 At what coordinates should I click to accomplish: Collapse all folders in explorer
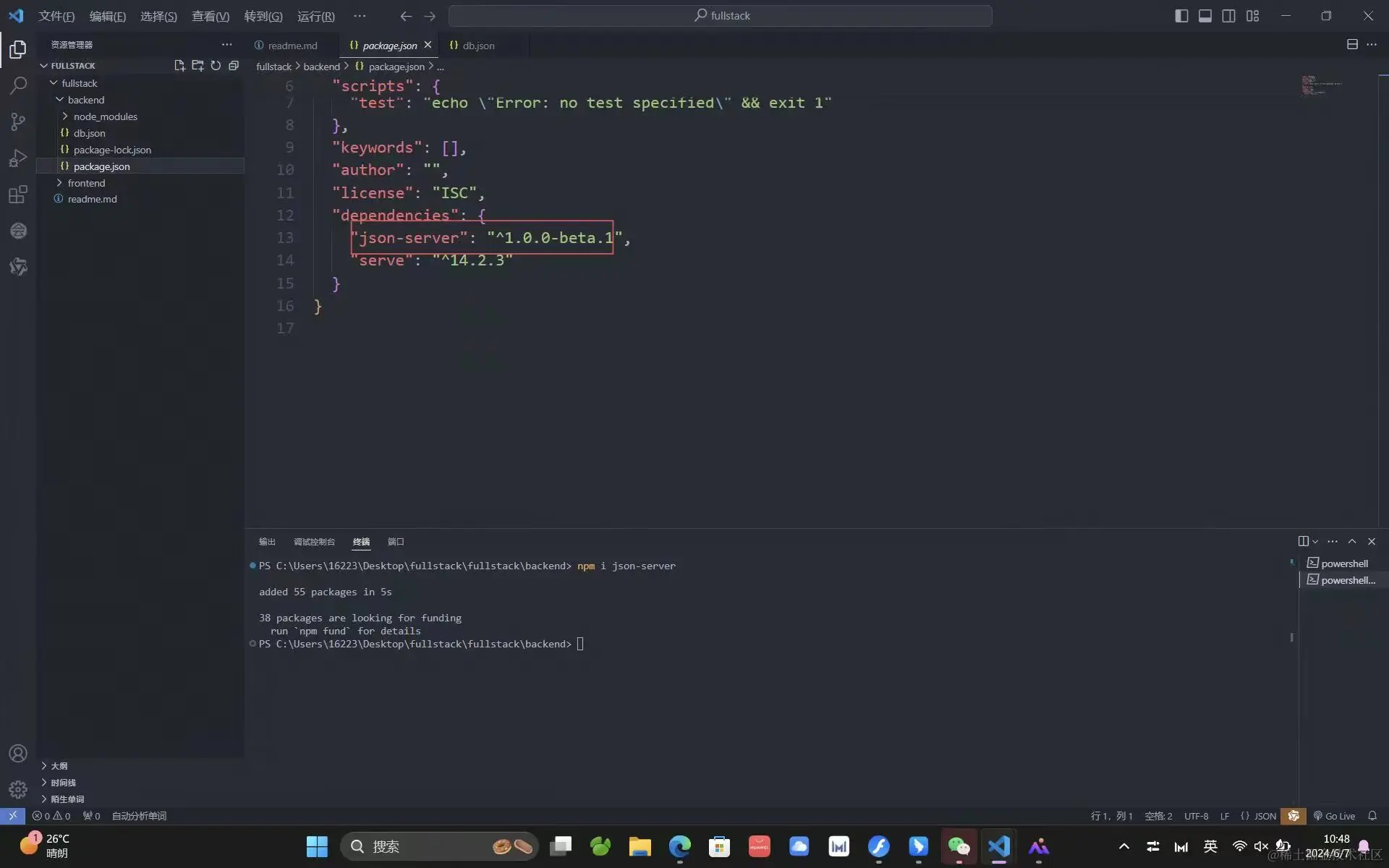coord(234,65)
